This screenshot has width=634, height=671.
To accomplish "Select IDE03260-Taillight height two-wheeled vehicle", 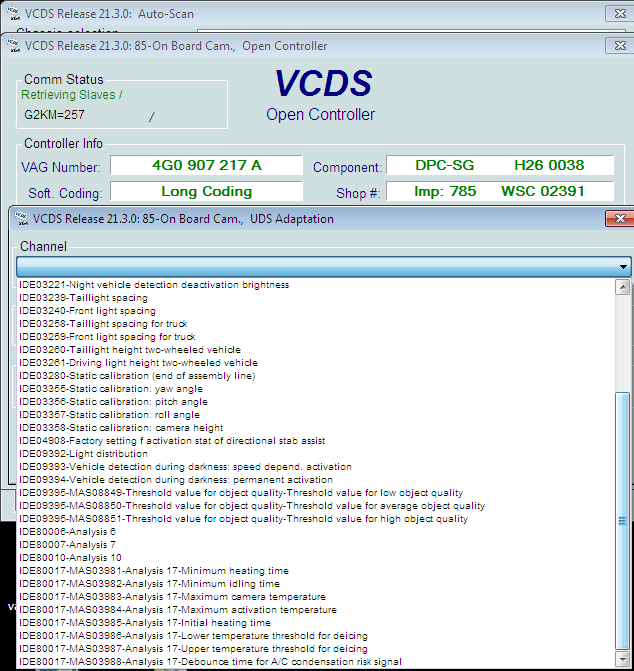I will pyautogui.click(x=316, y=350).
